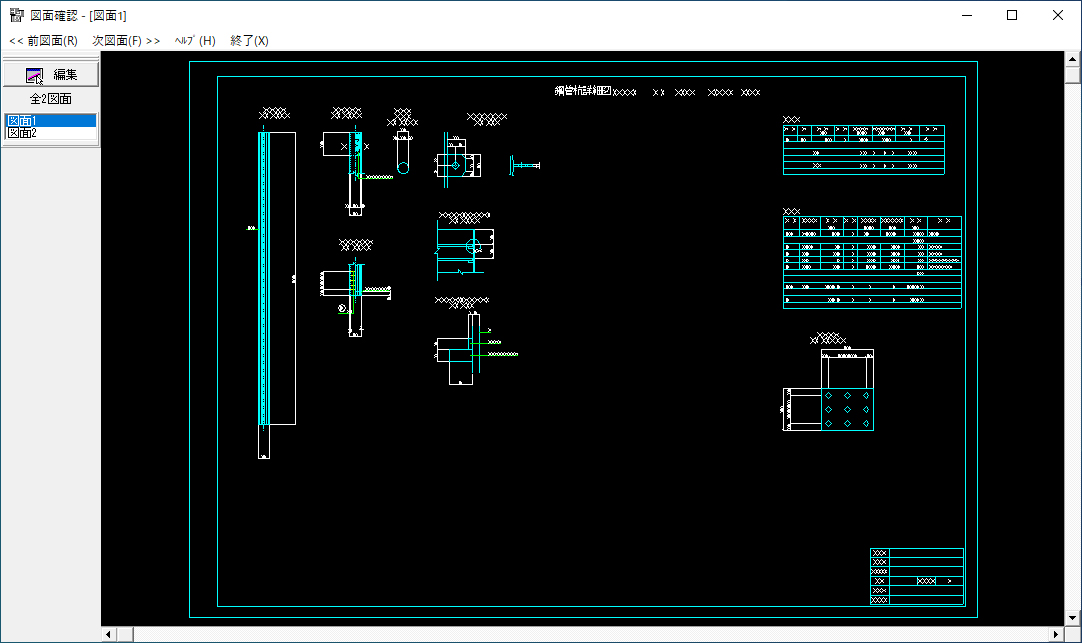Viewport: 1082px width, 643px height.
Task: Maximize the 図面確認 window
Action: (1012, 15)
